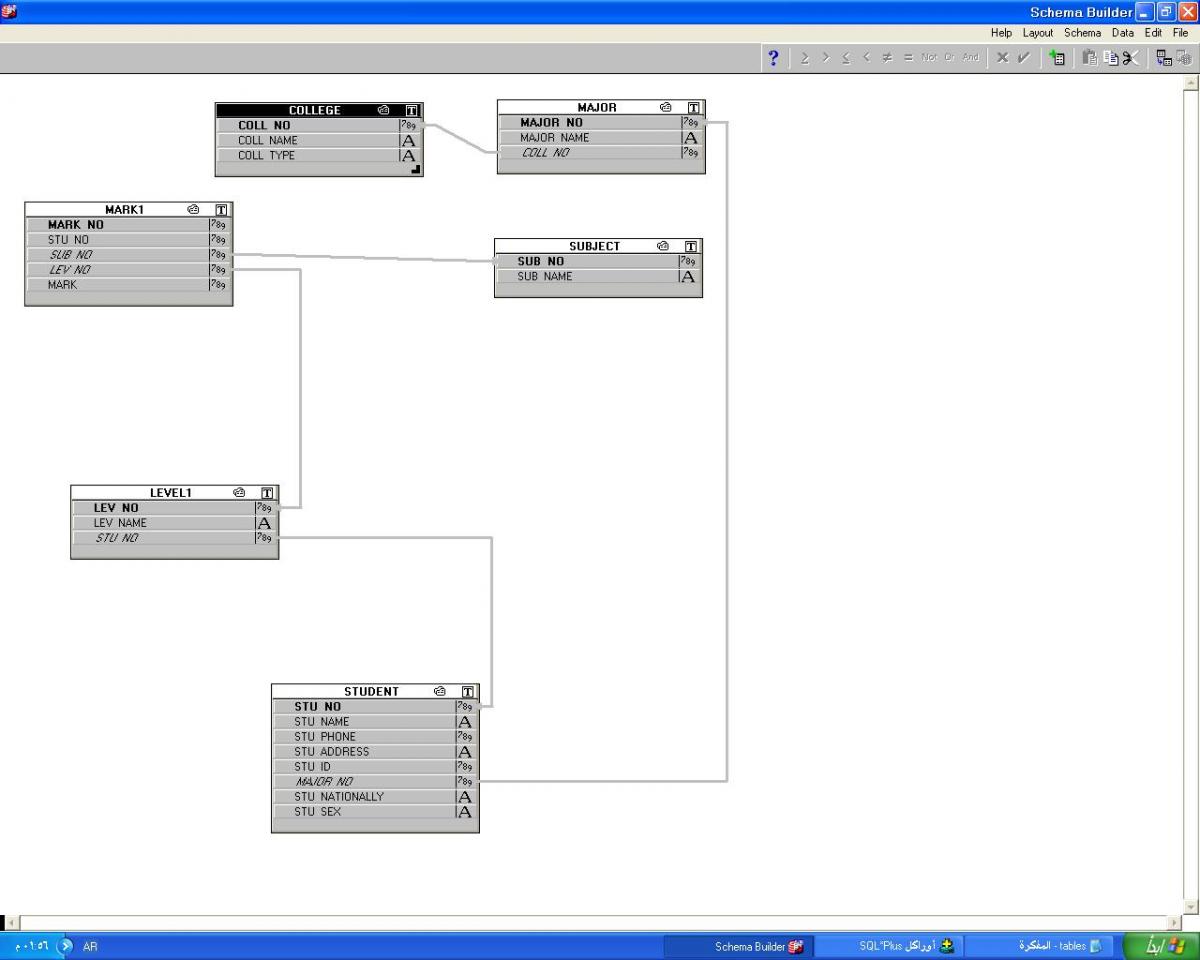Select the MARK1 table title bar

pyautogui.click(x=125, y=210)
